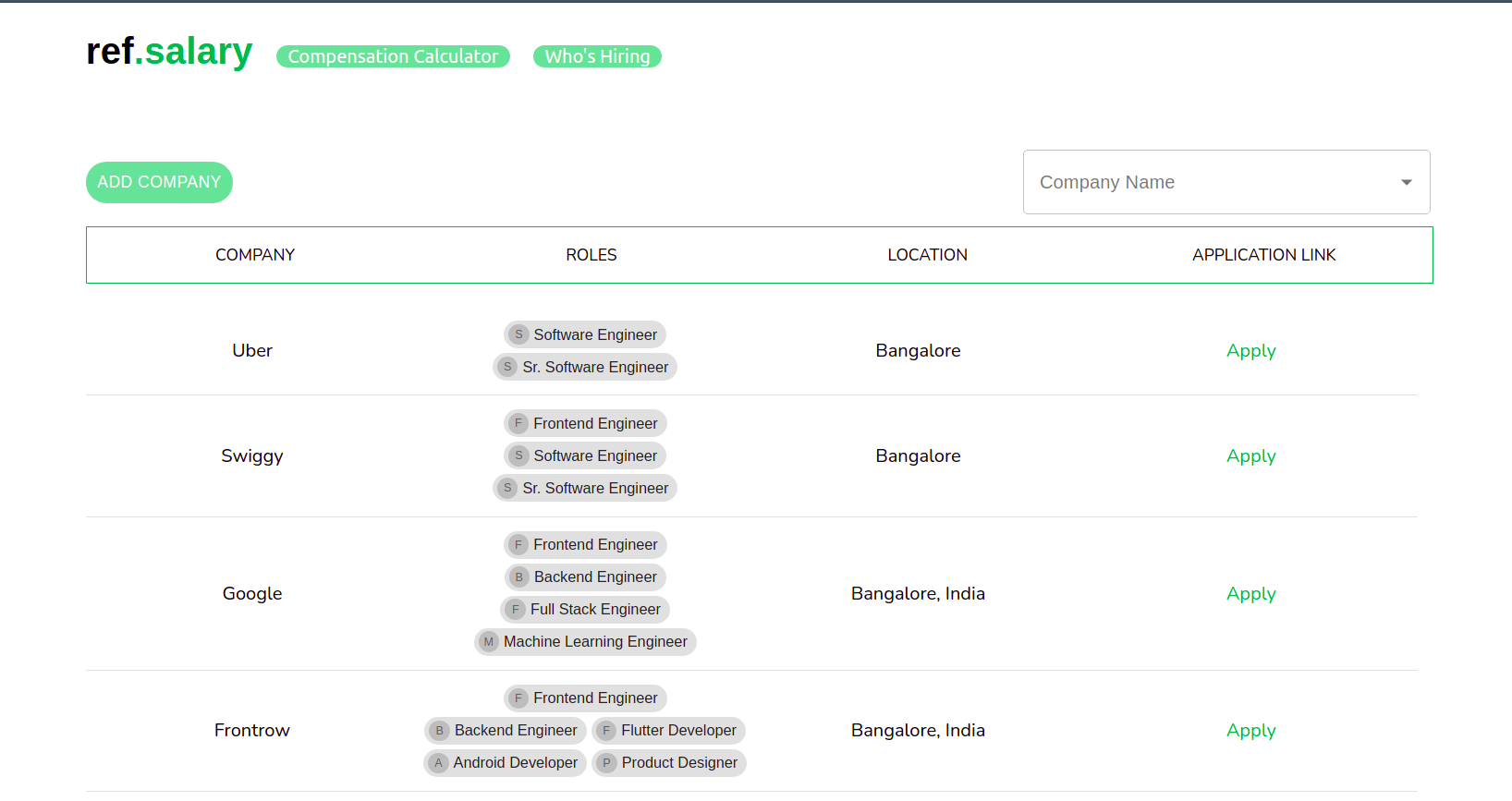This screenshot has height=801, width=1512.
Task: Click the B avatar on Google's Backend Engineer
Action: (x=519, y=576)
